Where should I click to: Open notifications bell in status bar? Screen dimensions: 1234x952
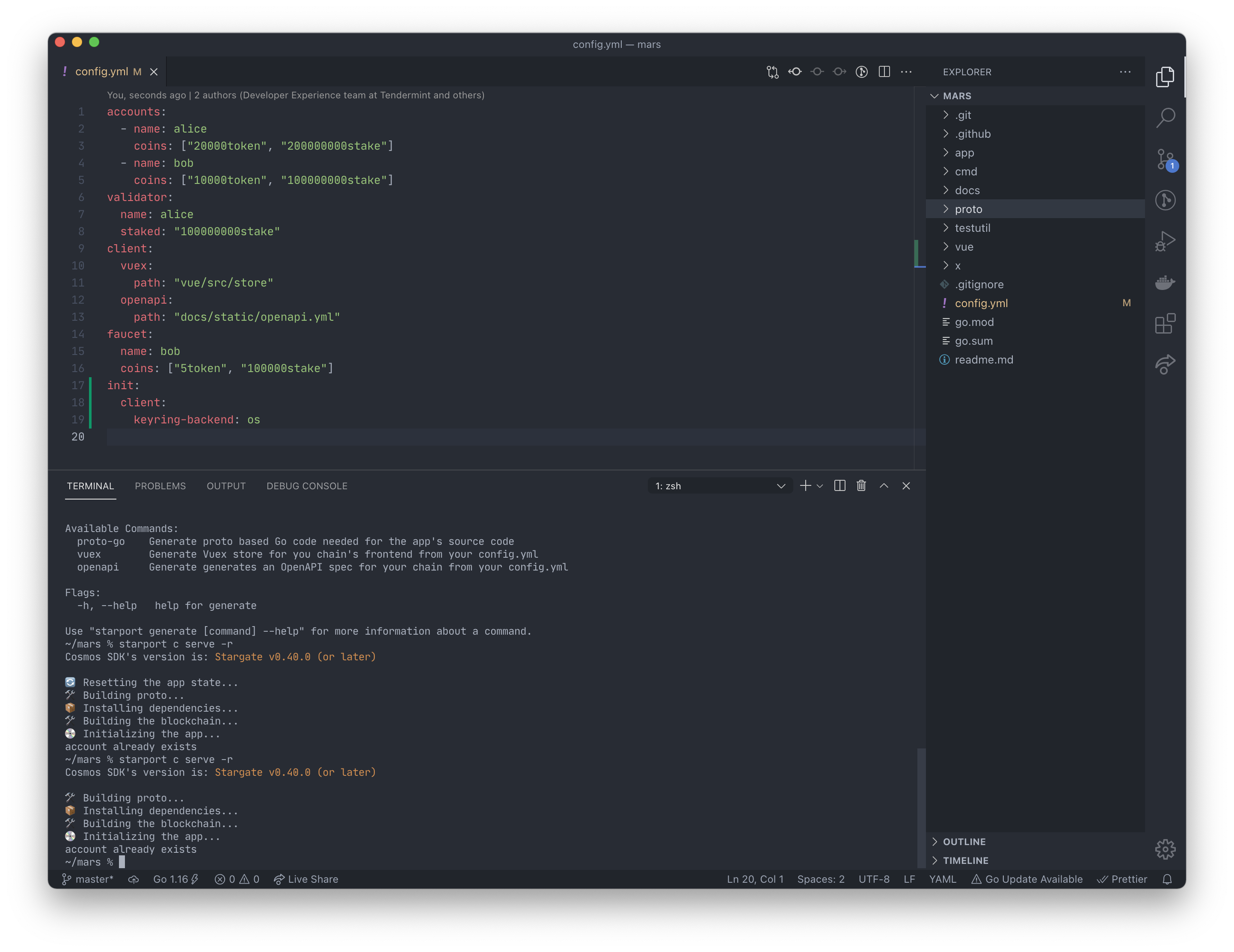[x=1167, y=879]
